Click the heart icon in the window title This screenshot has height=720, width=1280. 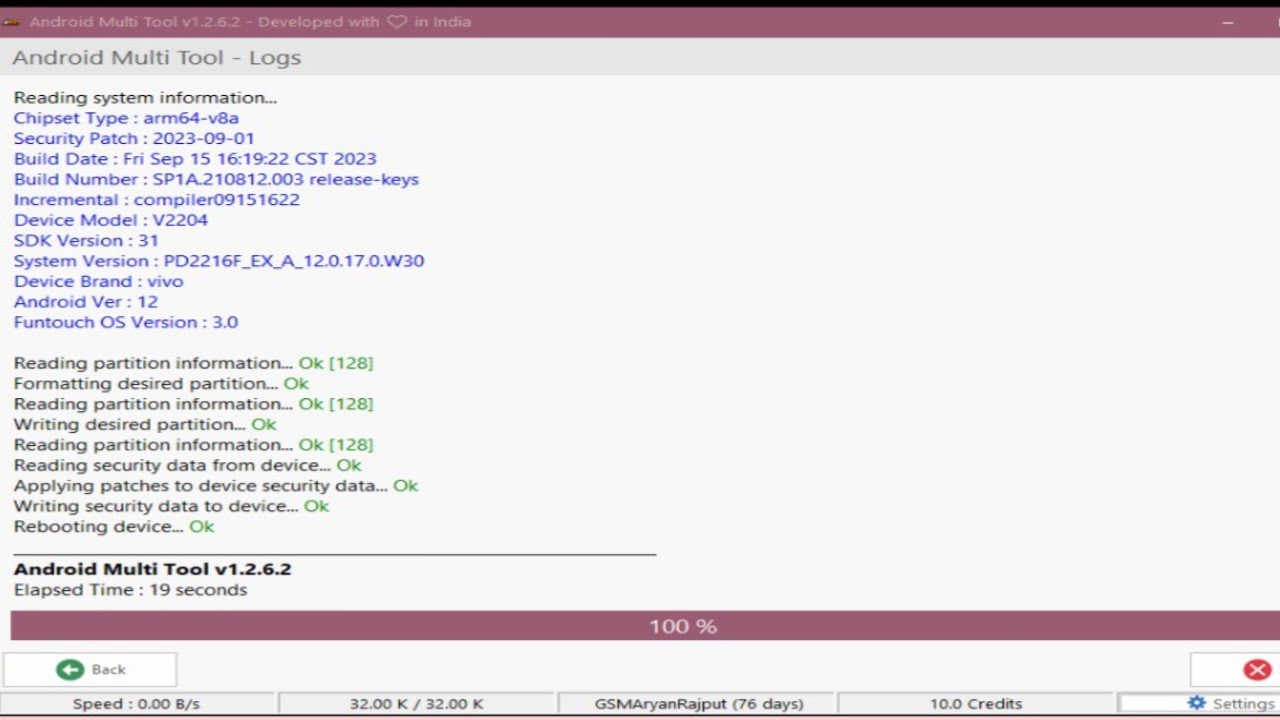tap(397, 22)
